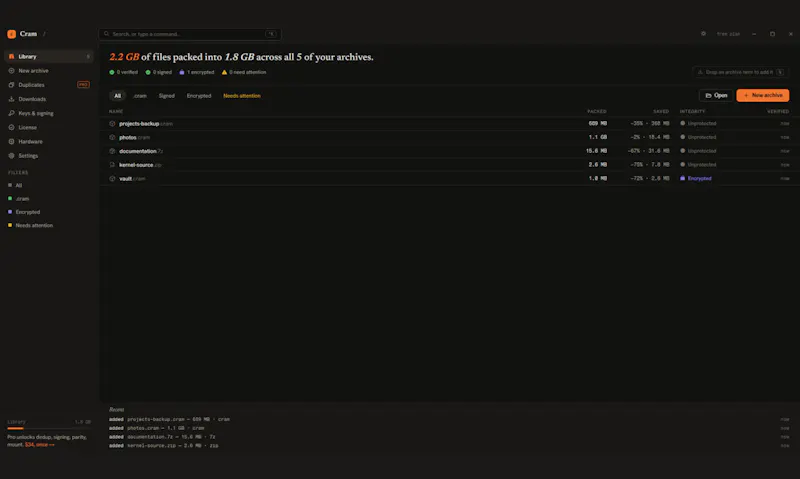Click the green 0 signed status indicator
Screen dimensions: 800x479
[159, 72]
